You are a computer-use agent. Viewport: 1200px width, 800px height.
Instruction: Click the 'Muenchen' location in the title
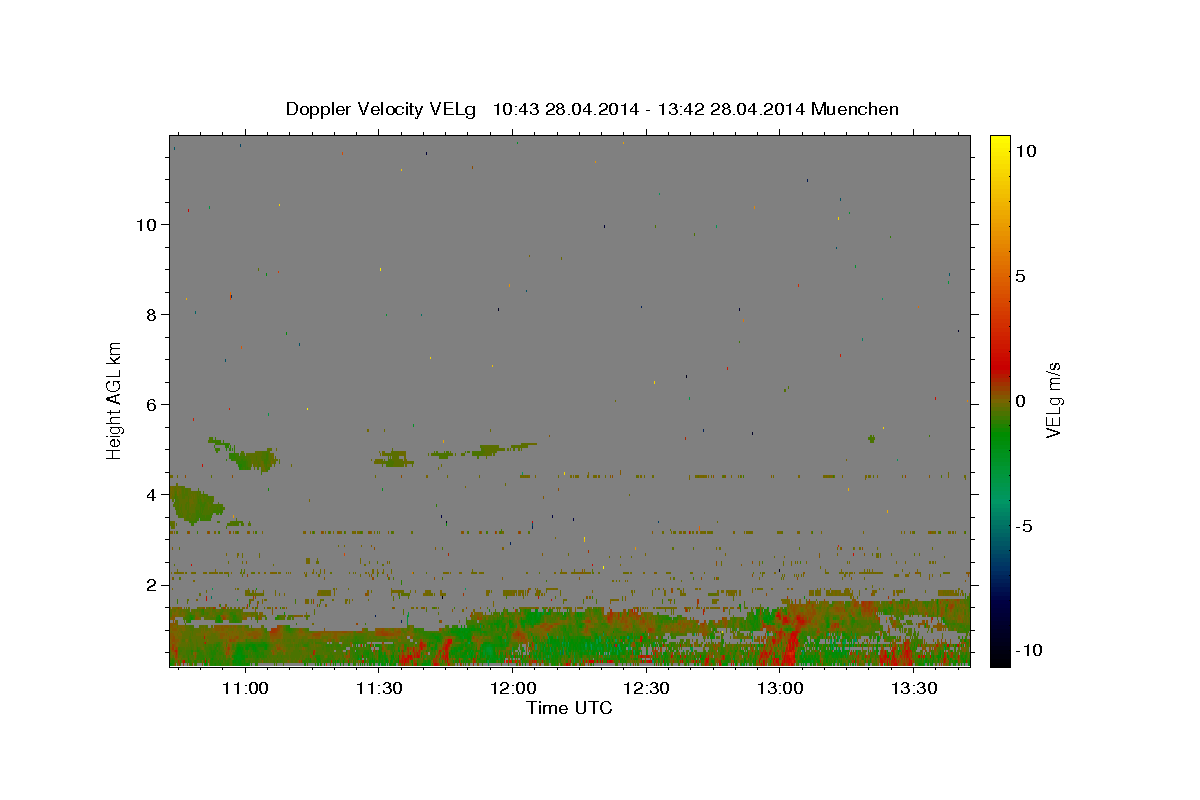pyautogui.click(x=855, y=109)
